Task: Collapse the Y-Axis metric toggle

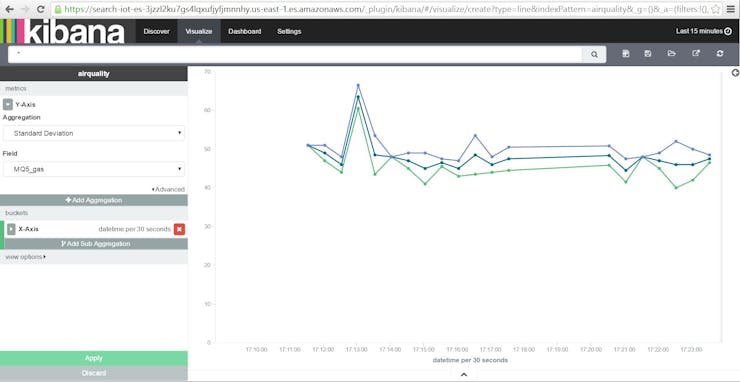Action: [x=8, y=104]
